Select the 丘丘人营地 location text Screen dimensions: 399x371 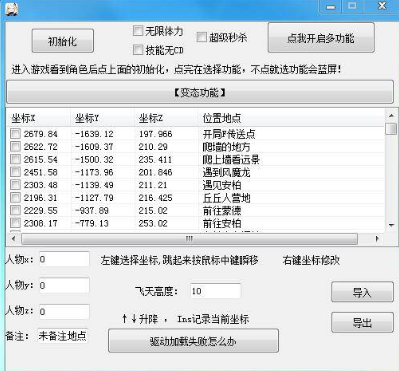[x=227, y=198]
